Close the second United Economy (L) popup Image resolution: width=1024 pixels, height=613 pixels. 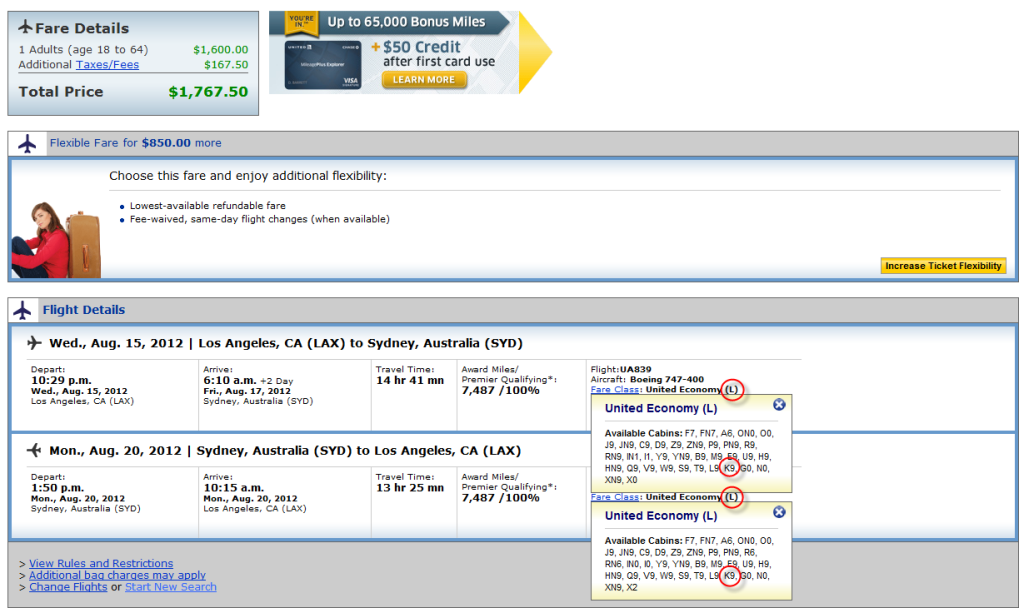click(779, 512)
